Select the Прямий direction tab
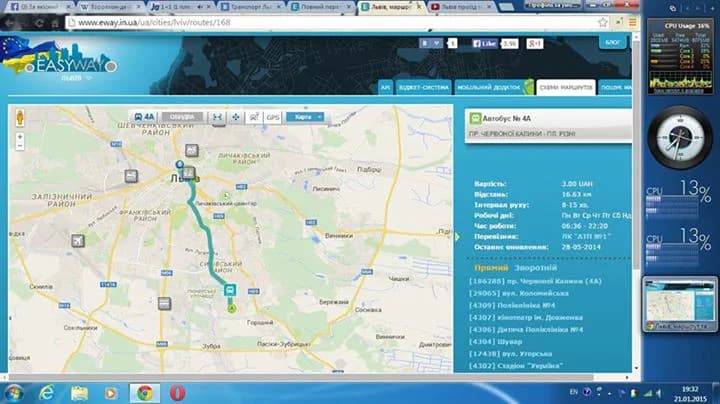This screenshot has width=720, height=404. [x=491, y=268]
